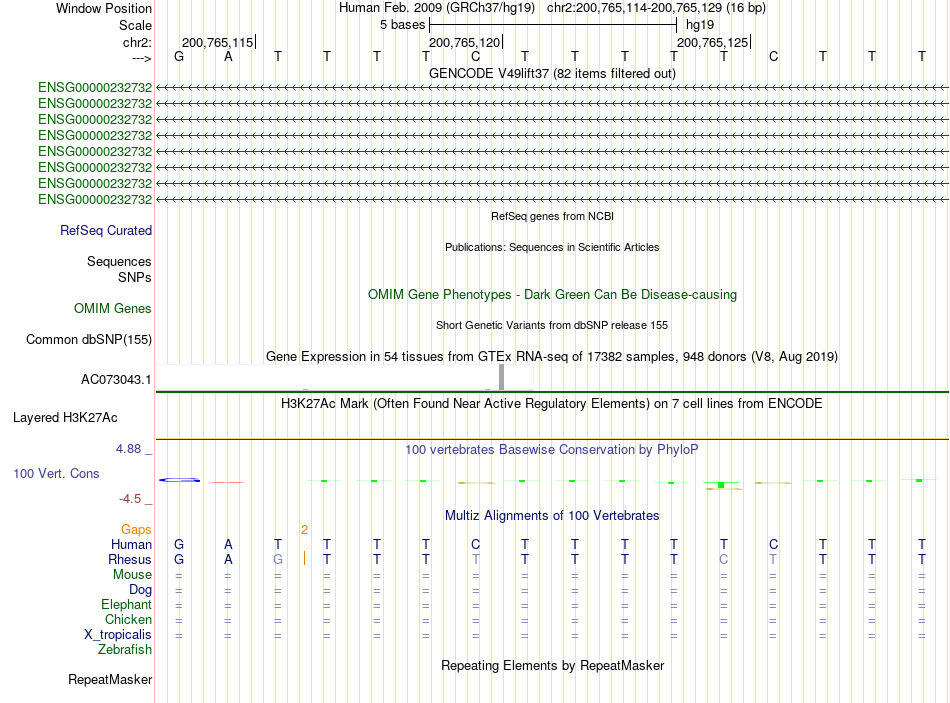Click the 5 bases scale bar

point(553,25)
